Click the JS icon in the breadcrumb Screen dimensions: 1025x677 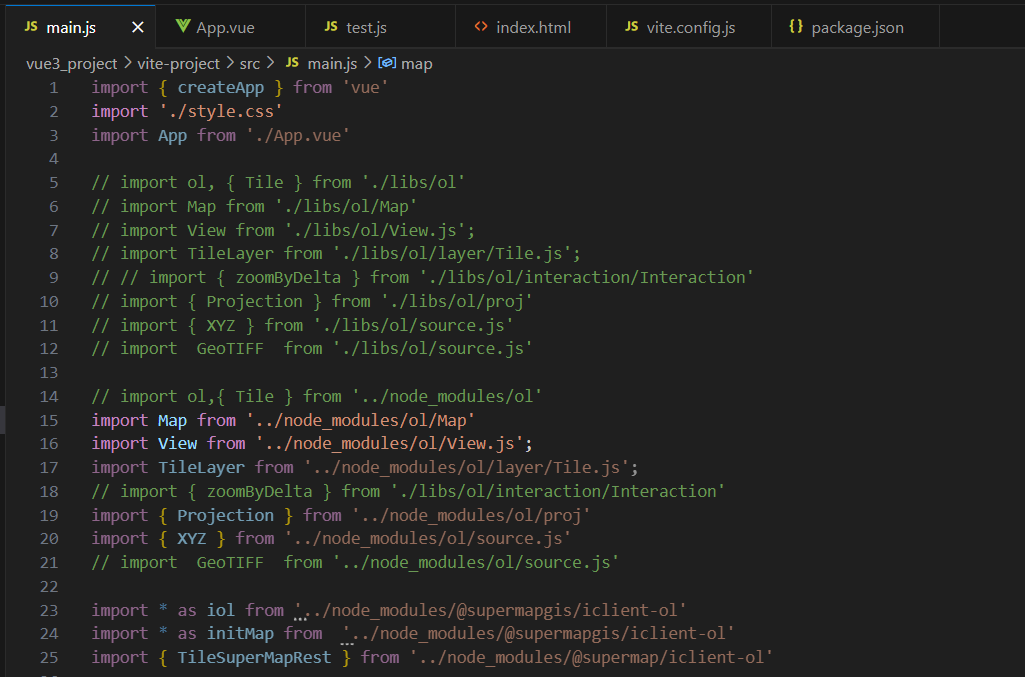(x=292, y=63)
